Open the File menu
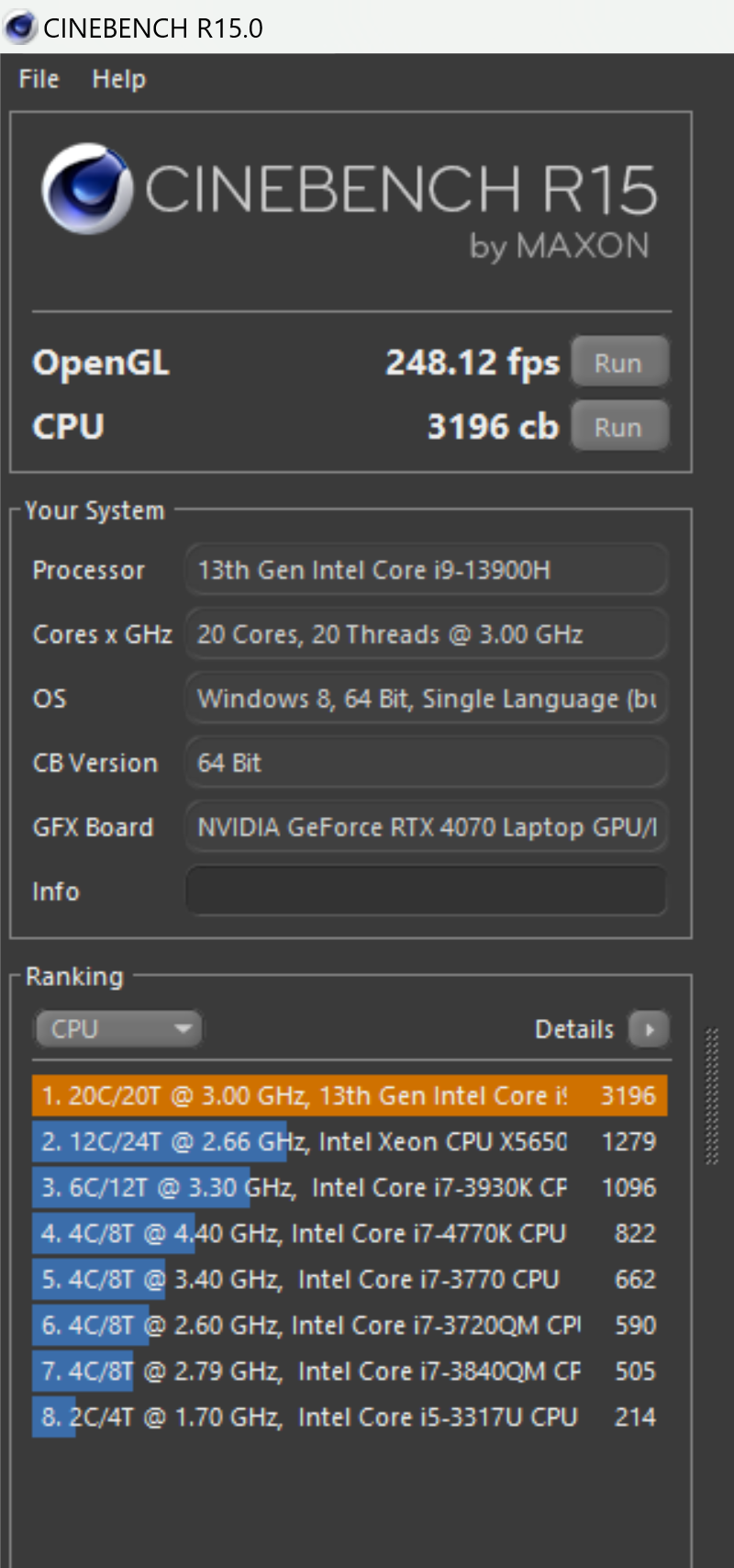The image size is (734, 1568). tap(39, 79)
